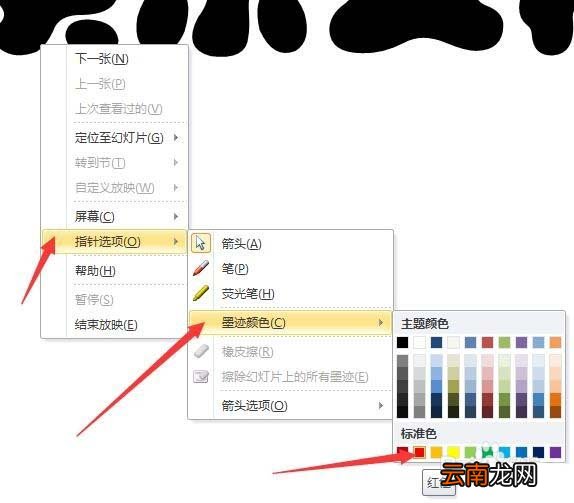Choose lightest gray shade under black
The width and height of the screenshot is (574, 503).
pyautogui.click(x=402, y=361)
